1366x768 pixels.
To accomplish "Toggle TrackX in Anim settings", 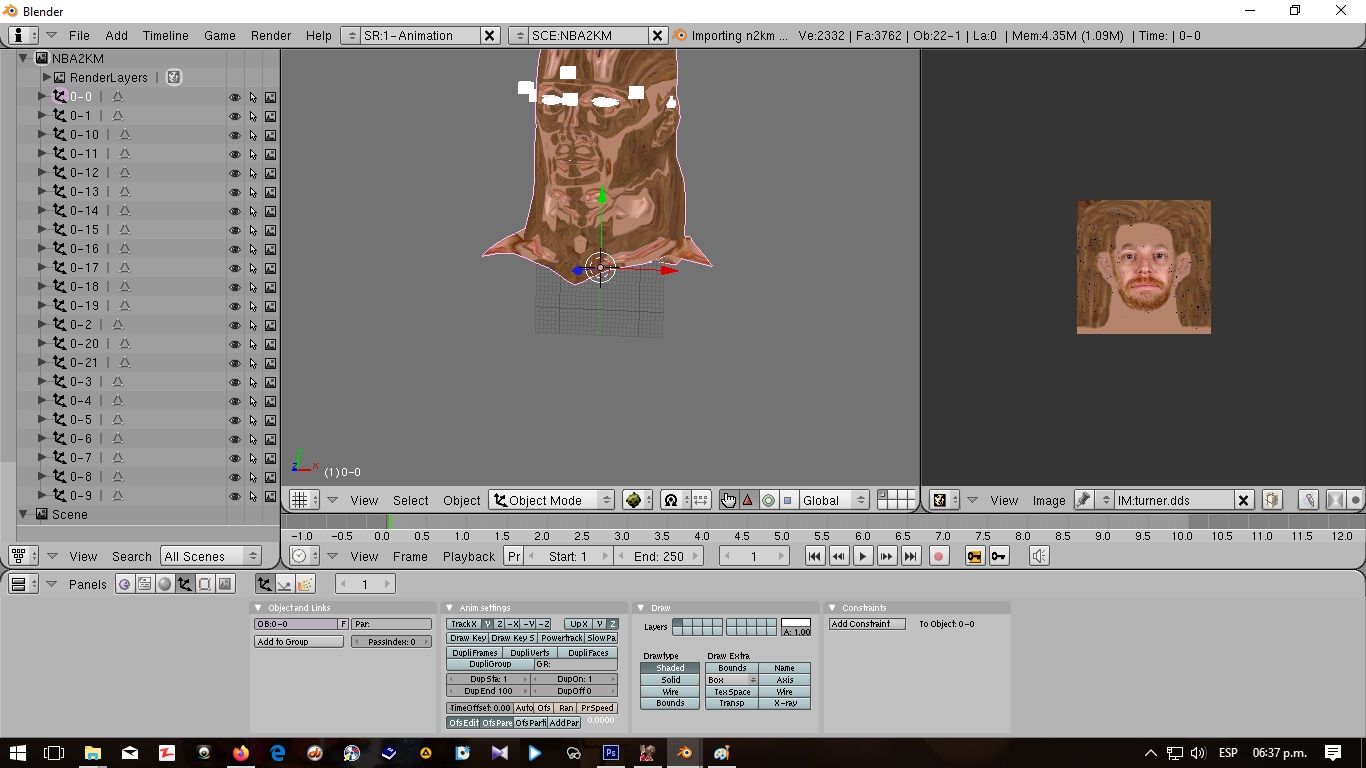I will [464, 624].
